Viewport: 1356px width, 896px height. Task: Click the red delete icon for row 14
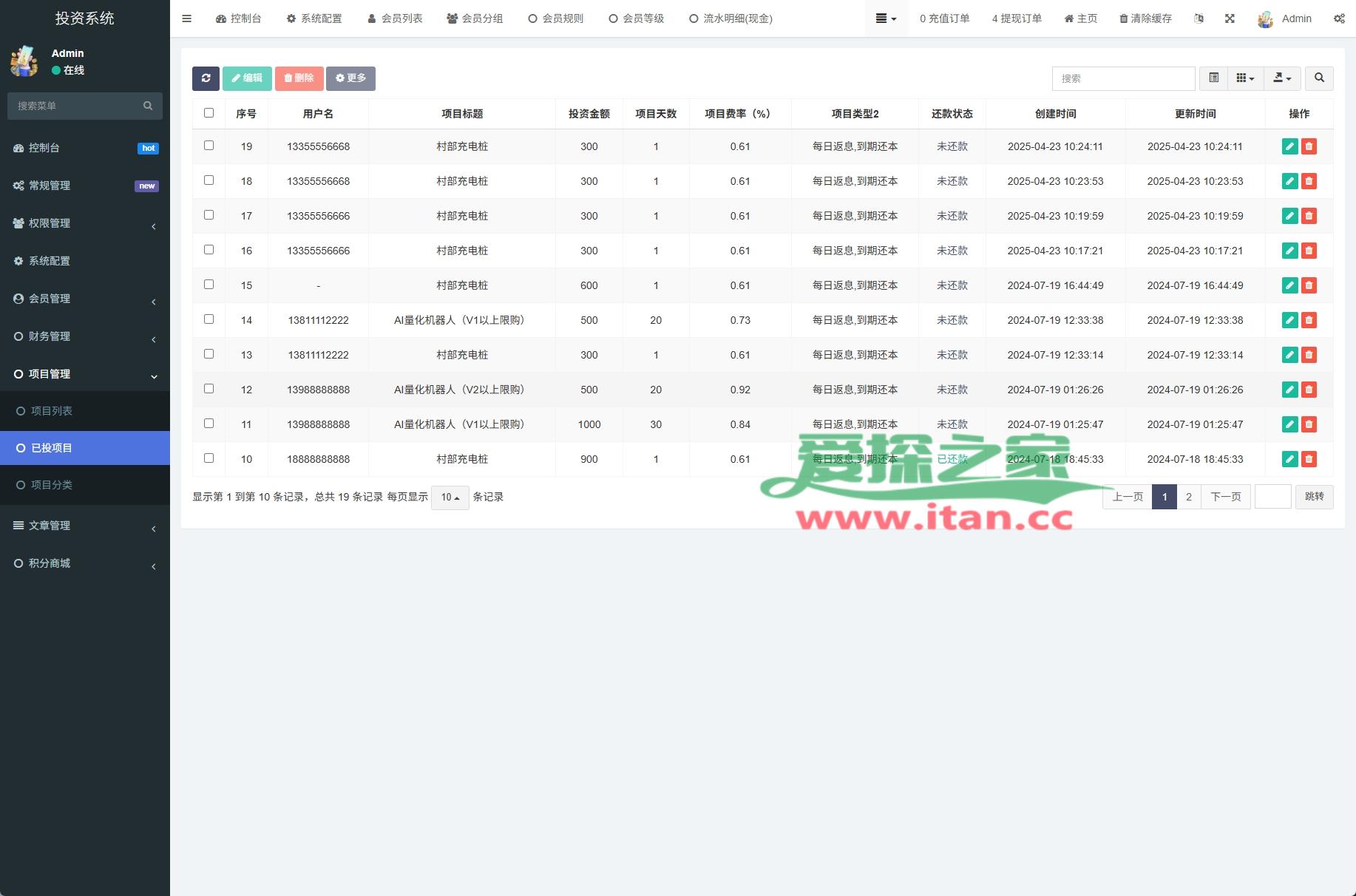(1309, 320)
